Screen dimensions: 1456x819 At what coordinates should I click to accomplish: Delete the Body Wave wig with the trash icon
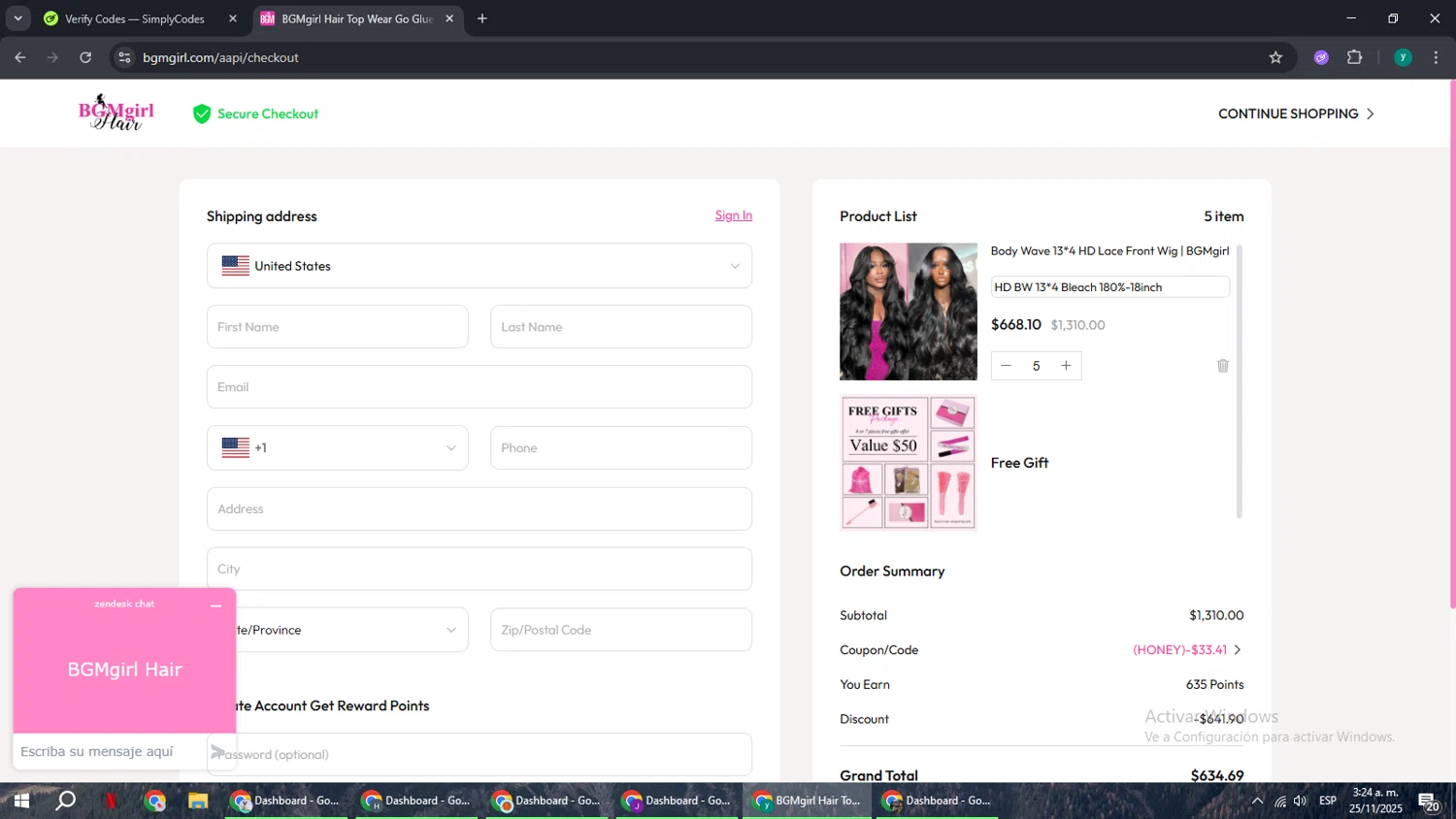(x=1223, y=366)
